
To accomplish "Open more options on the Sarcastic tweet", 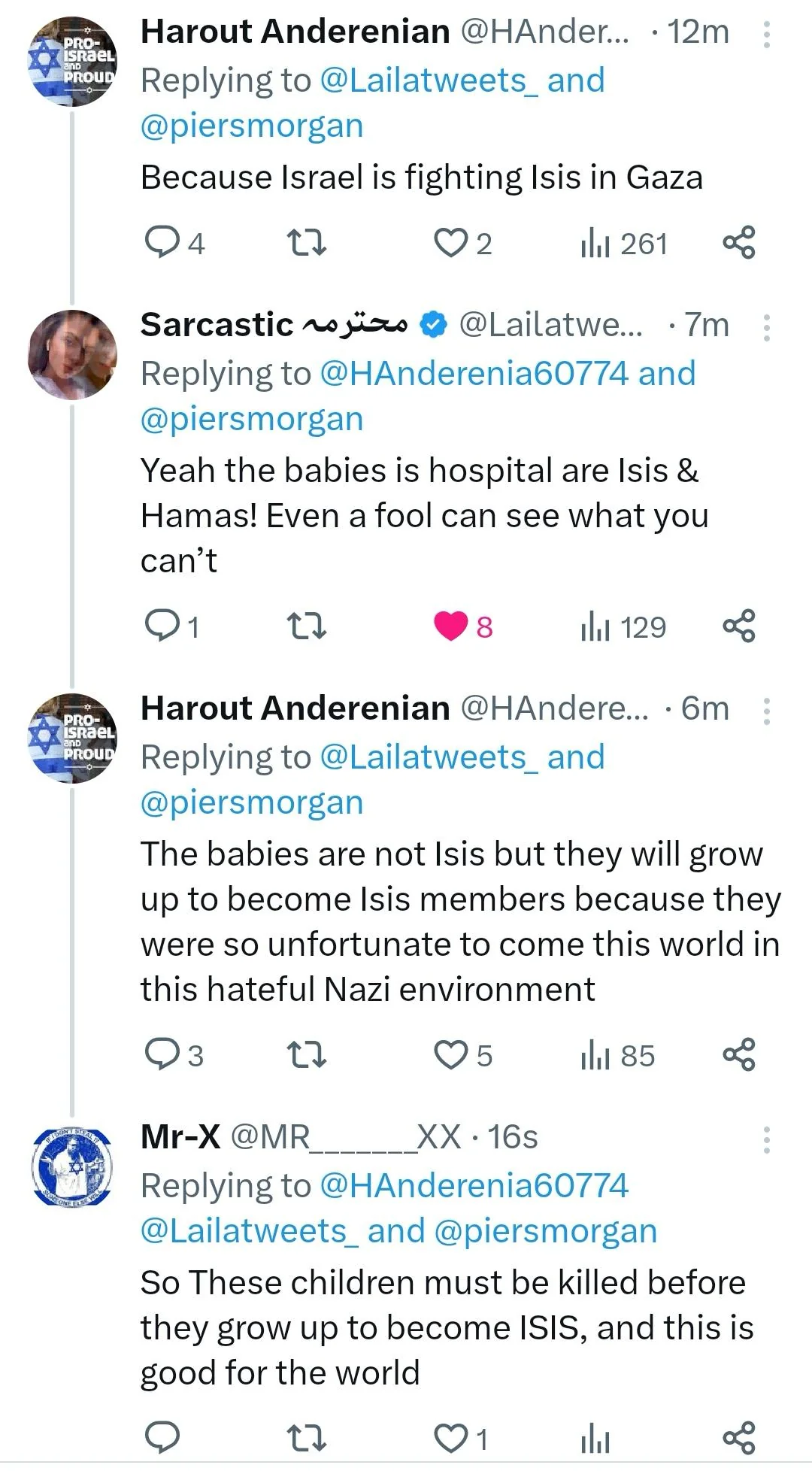I will pos(766,328).
